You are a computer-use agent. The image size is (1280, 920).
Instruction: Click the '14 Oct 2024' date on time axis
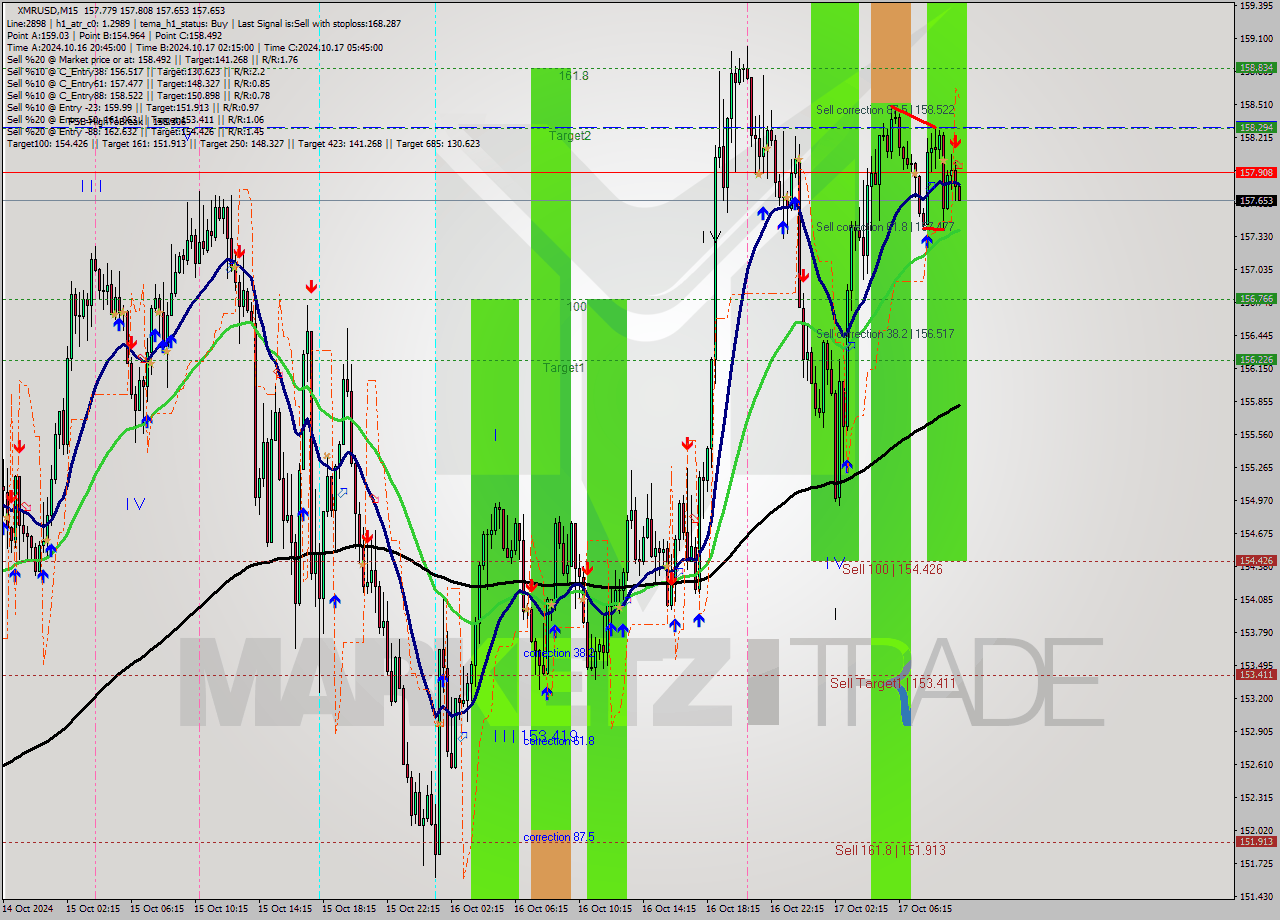tap(27, 909)
